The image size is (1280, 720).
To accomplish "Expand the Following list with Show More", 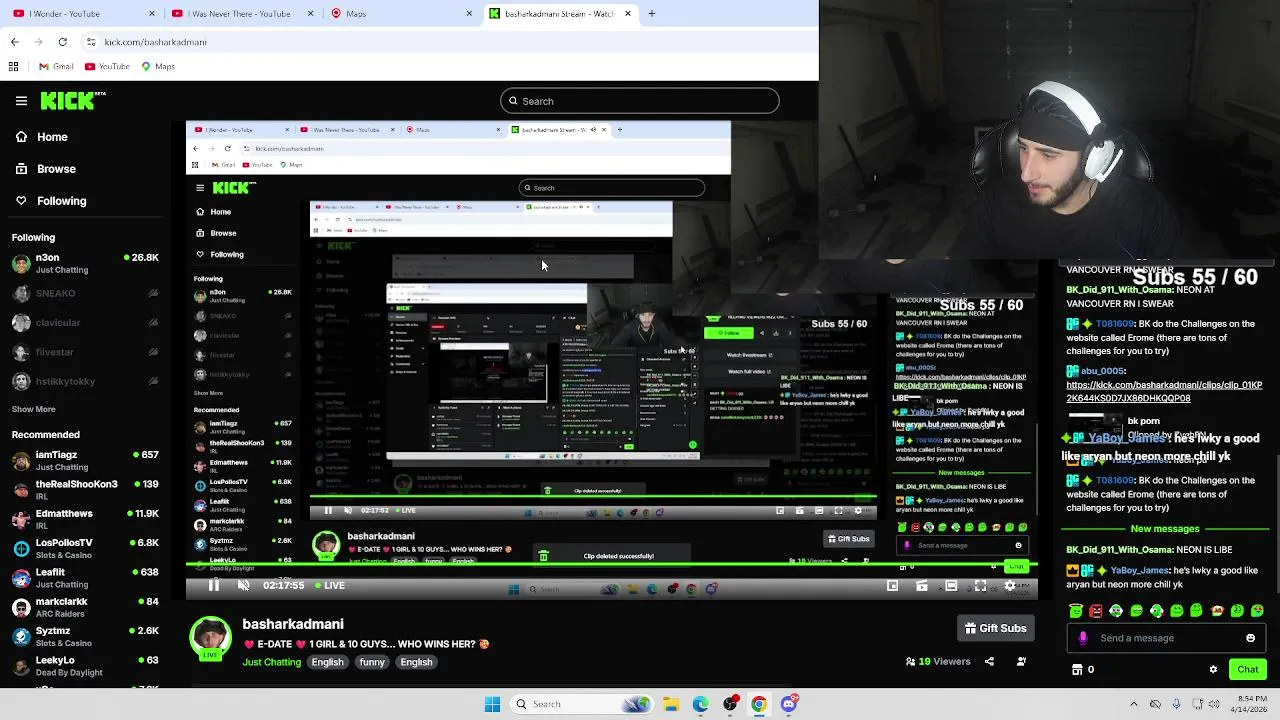I will click(33, 409).
